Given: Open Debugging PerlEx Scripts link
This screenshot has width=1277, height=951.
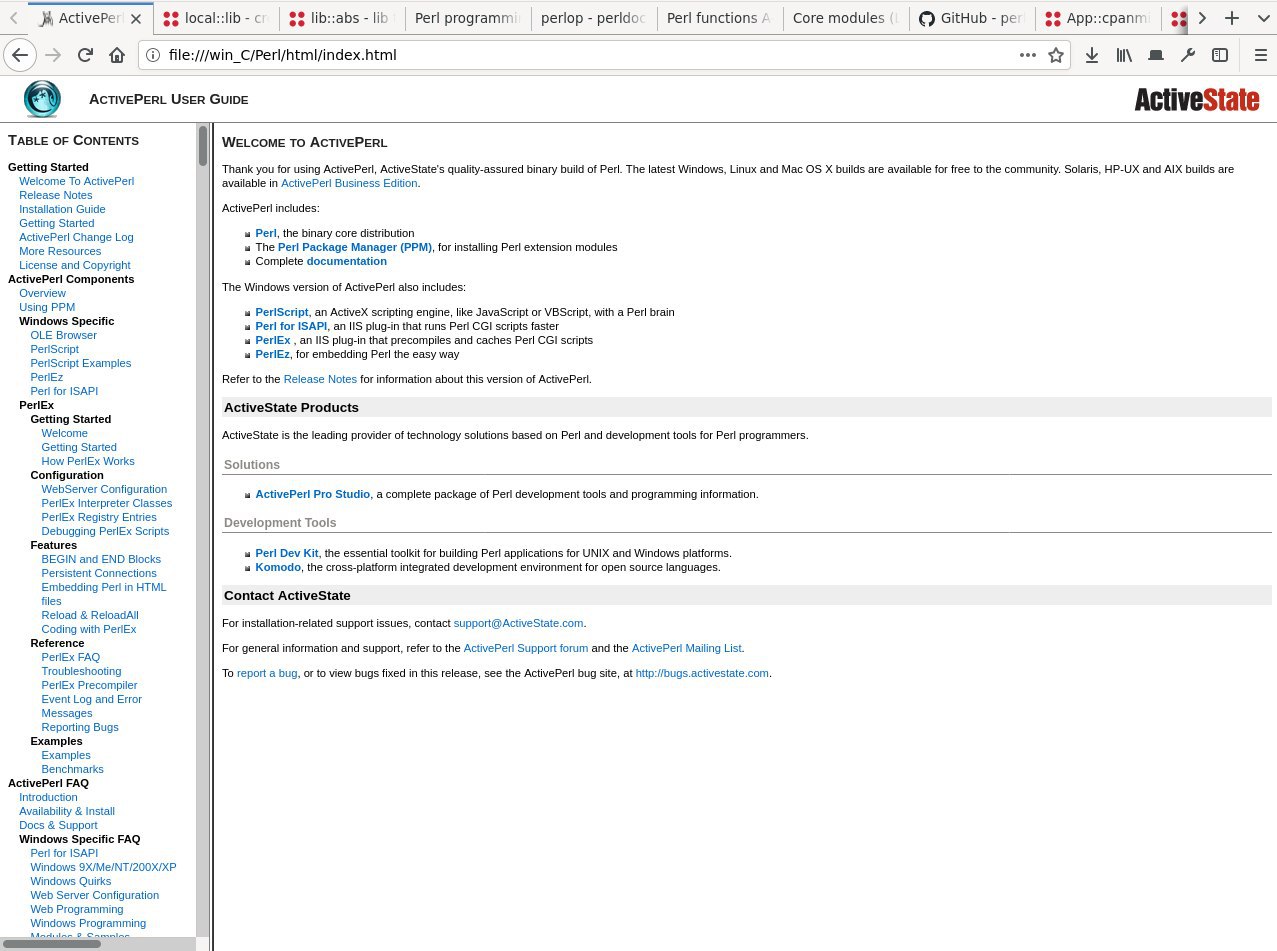Looking at the screenshot, I should [x=105, y=531].
